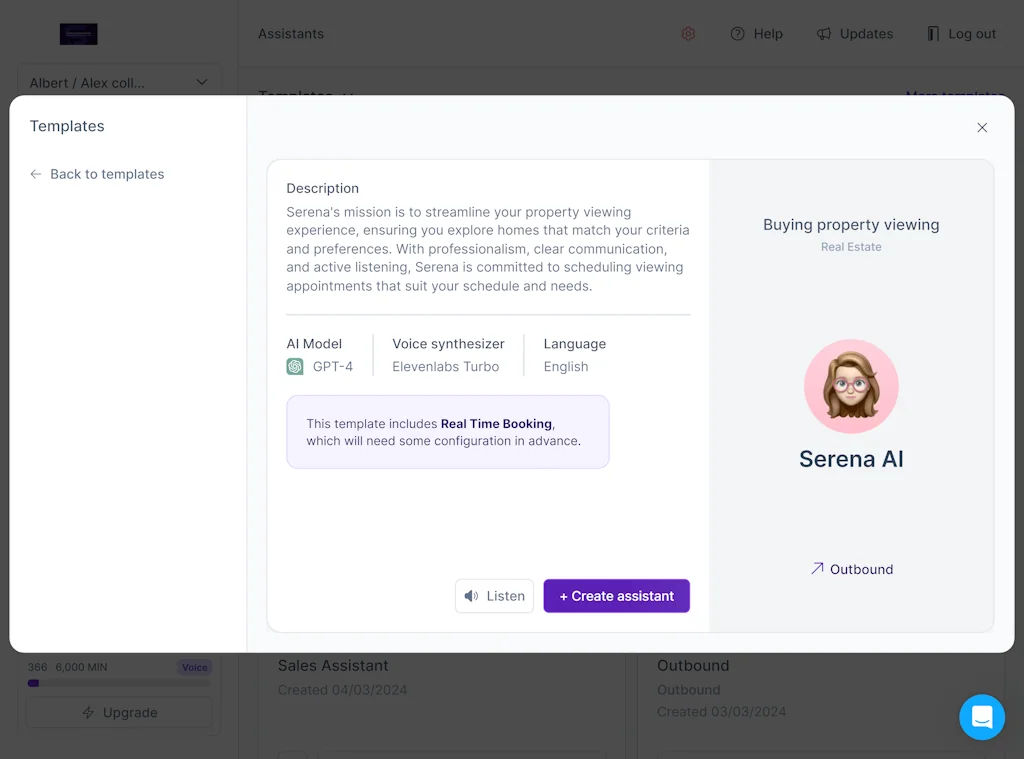Click the GPT-4 model icon
The image size is (1024, 759).
295,367
